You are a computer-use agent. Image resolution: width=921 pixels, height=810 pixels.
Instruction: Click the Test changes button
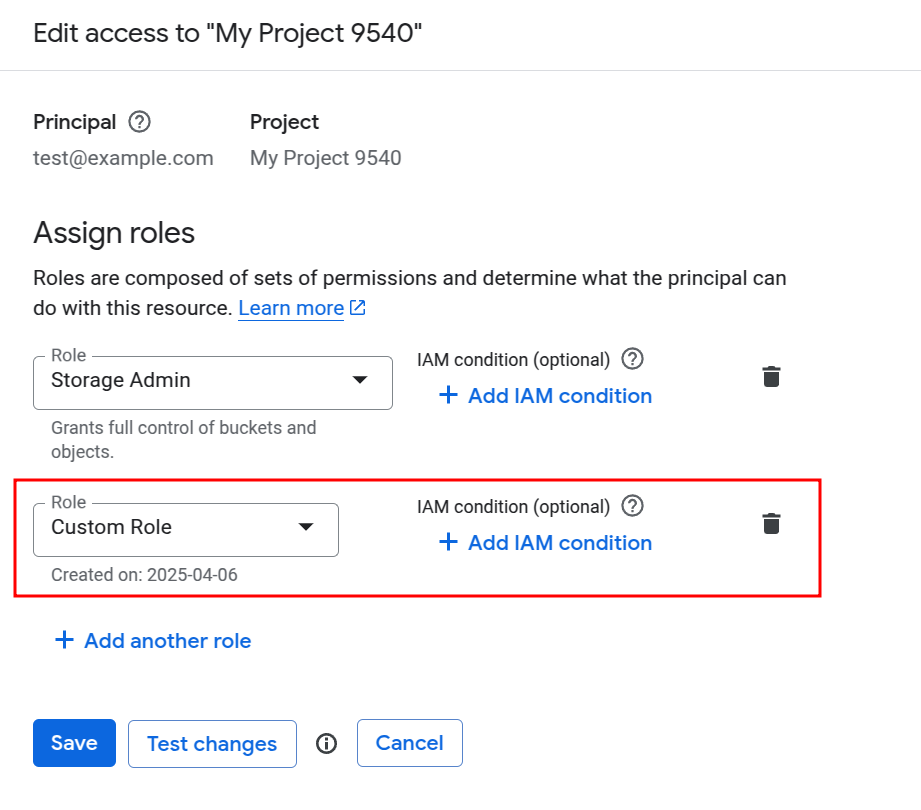pyautogui.click(x=212, y=743)
